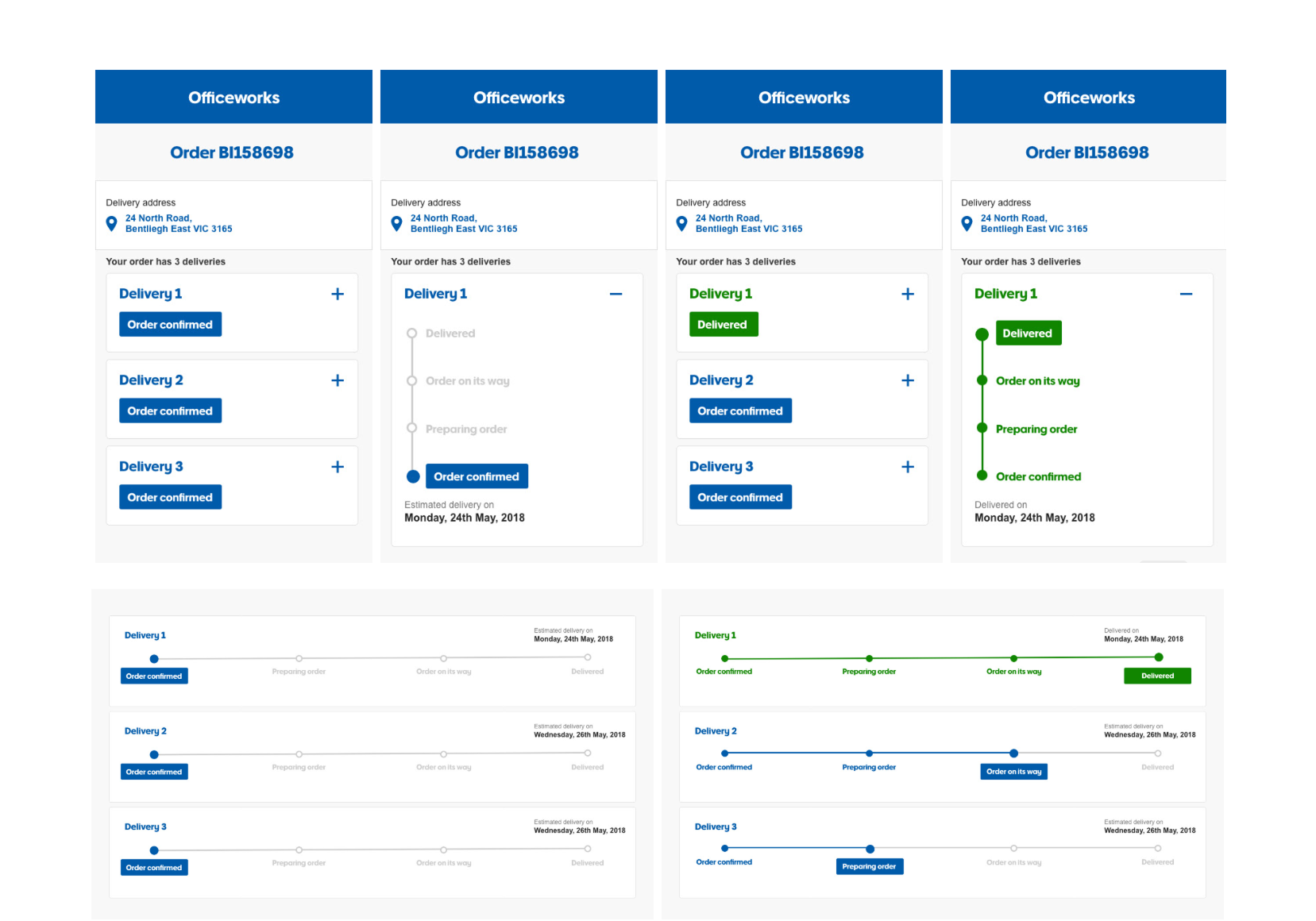Viewport: 1316px width, 921px height.
Task: Expand Delivery 3 plus icon in third mobile screen
Action: [x=908, y=467]
